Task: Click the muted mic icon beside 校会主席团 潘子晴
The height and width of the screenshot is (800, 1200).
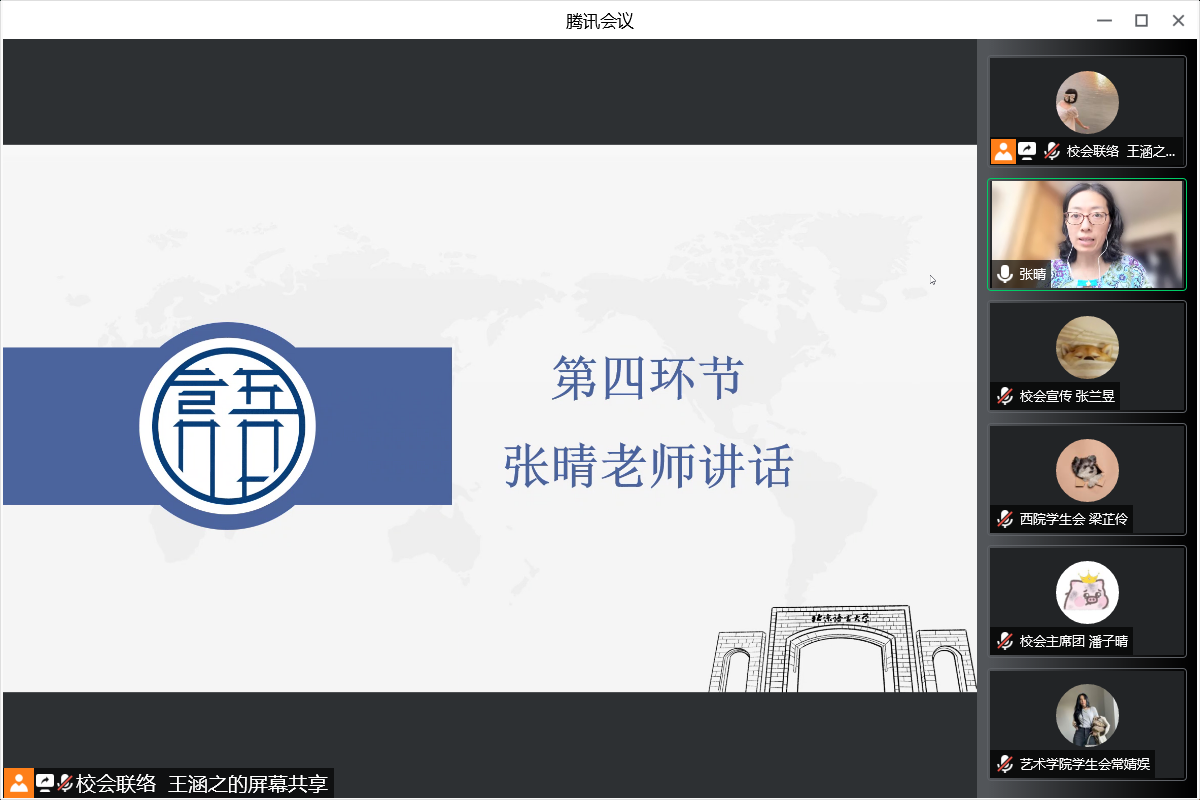Action: coord(1005,641)
